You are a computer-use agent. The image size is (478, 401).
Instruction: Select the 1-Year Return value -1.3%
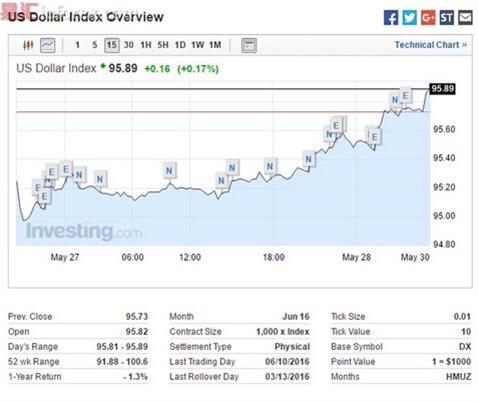135,377
